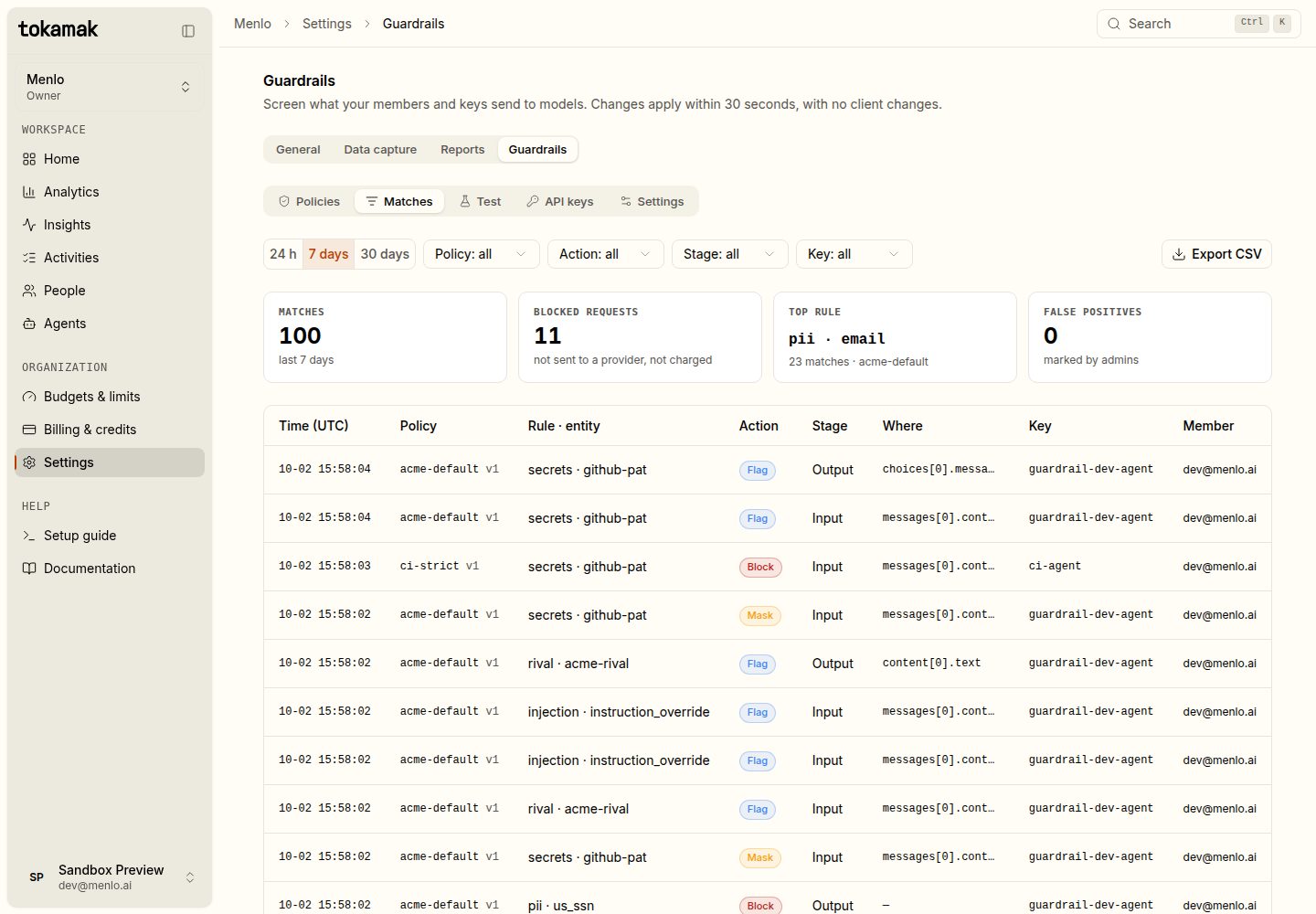This screenshot has width=1316, height=914.
Task: Click the Time (UTC) column header
Action: coord(313,426)
